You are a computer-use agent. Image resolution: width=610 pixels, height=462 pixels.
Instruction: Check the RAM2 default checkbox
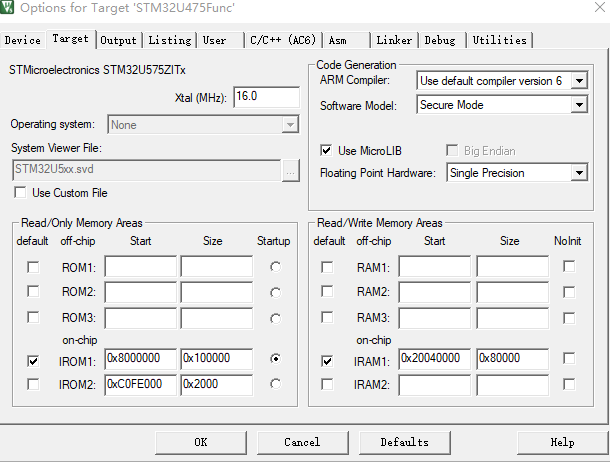pos(327,291)
